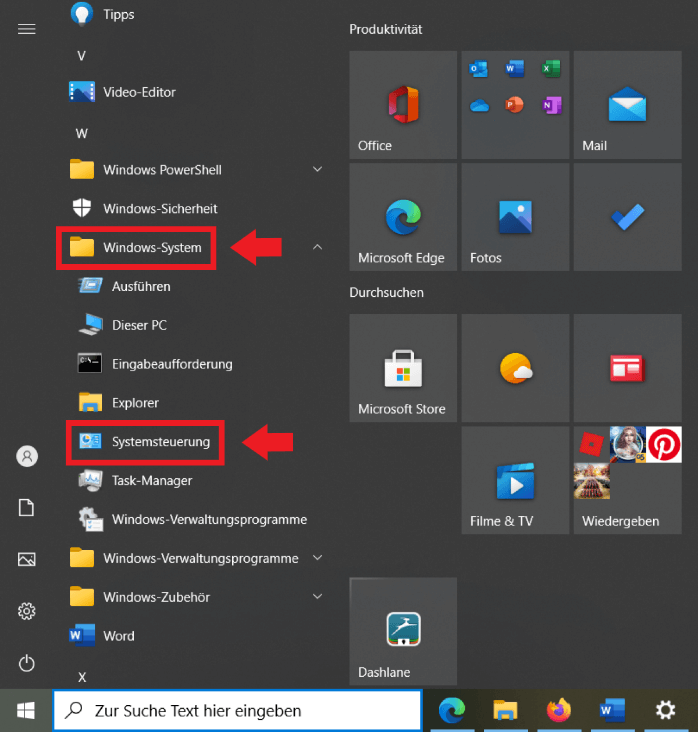Expand Windows-Verwaltungsprogramme folder with chevron
The width and height of the screenshot is (698, 732).
pyautogui.click(x=318, y=558)
